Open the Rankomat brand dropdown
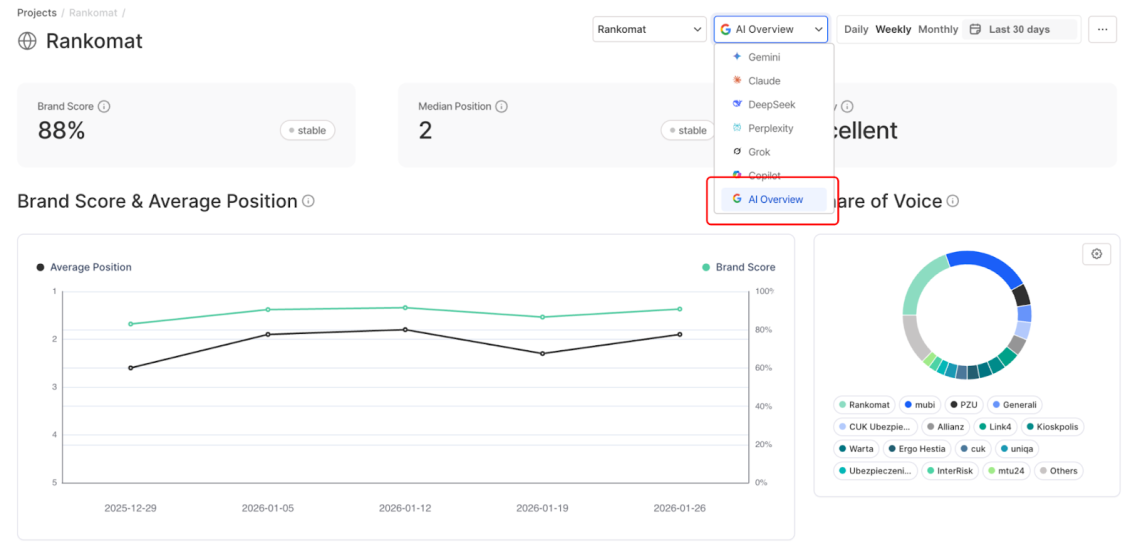Viewport: 1140px width, 556px height. pyautogui.click(x=649, y=29)
